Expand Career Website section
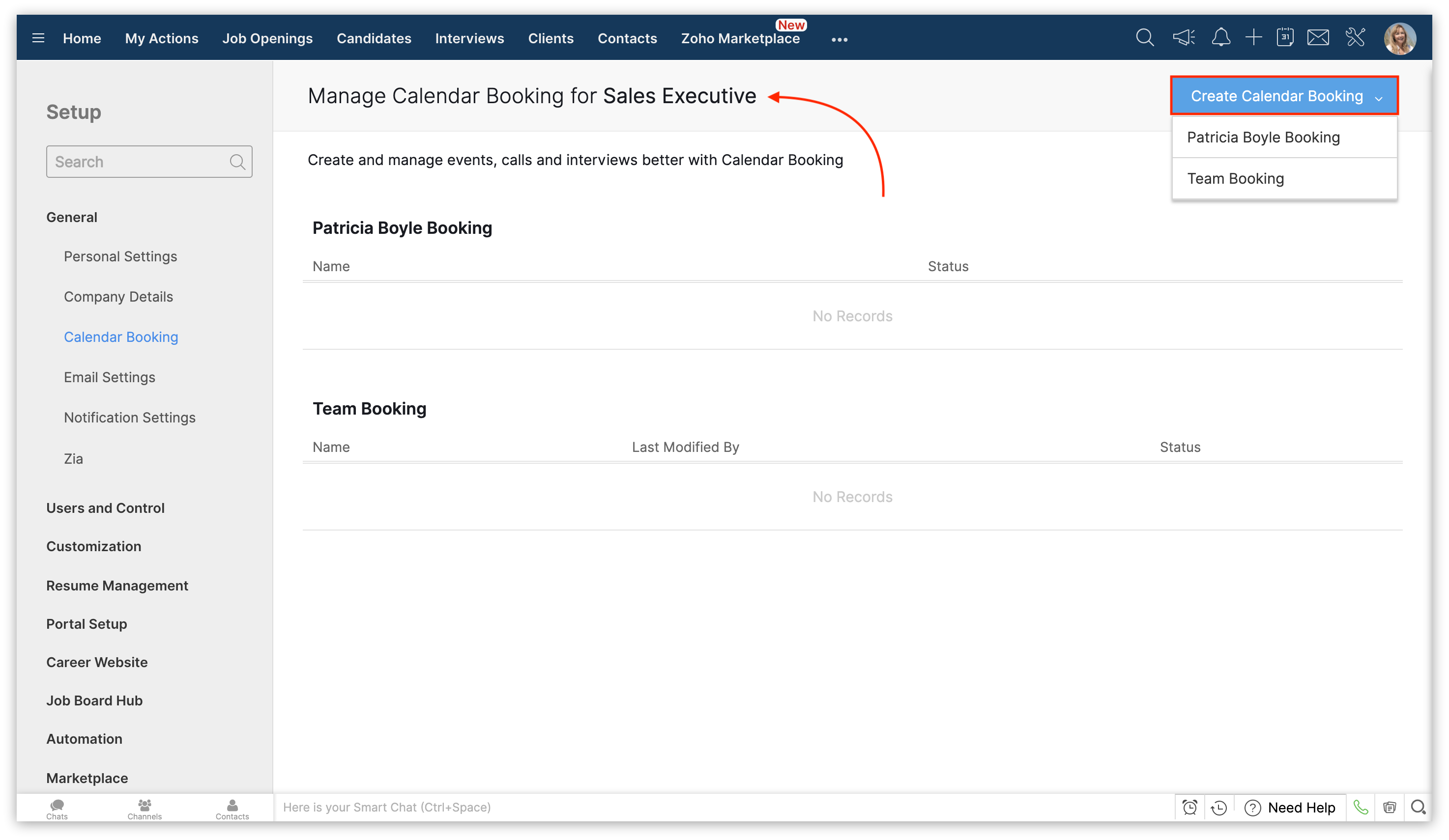1449x840 pixels. coord(97,663)
